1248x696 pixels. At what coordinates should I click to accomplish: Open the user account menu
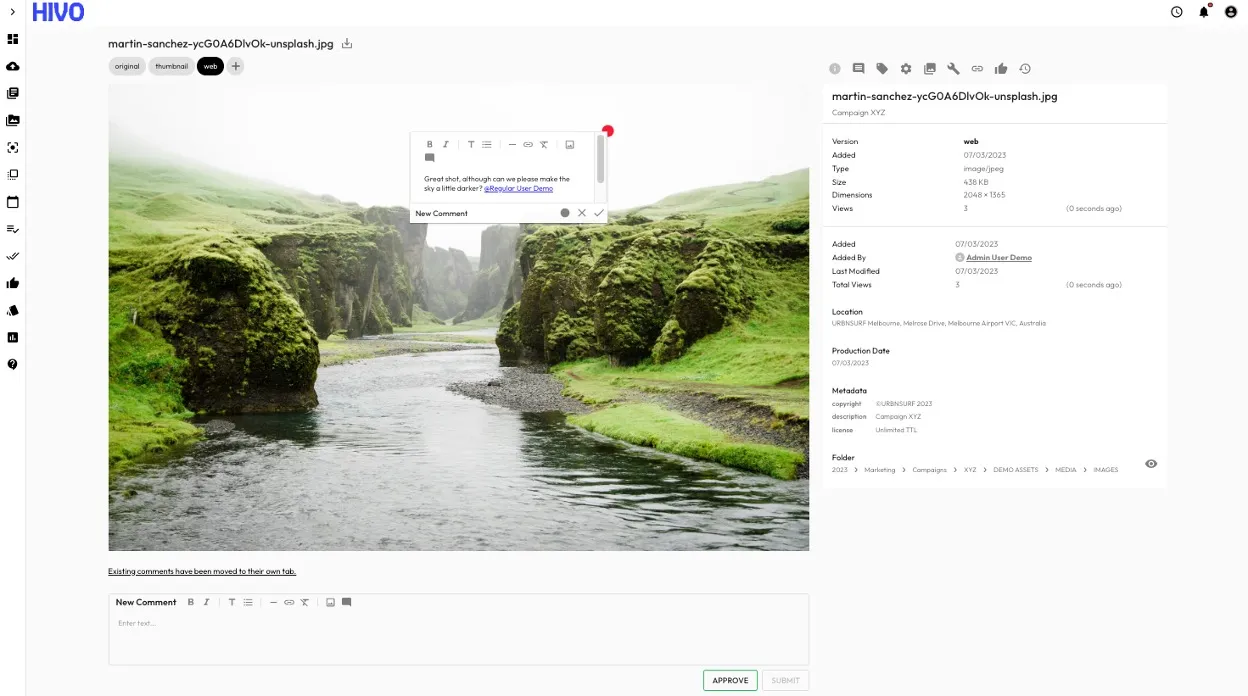1231,12
